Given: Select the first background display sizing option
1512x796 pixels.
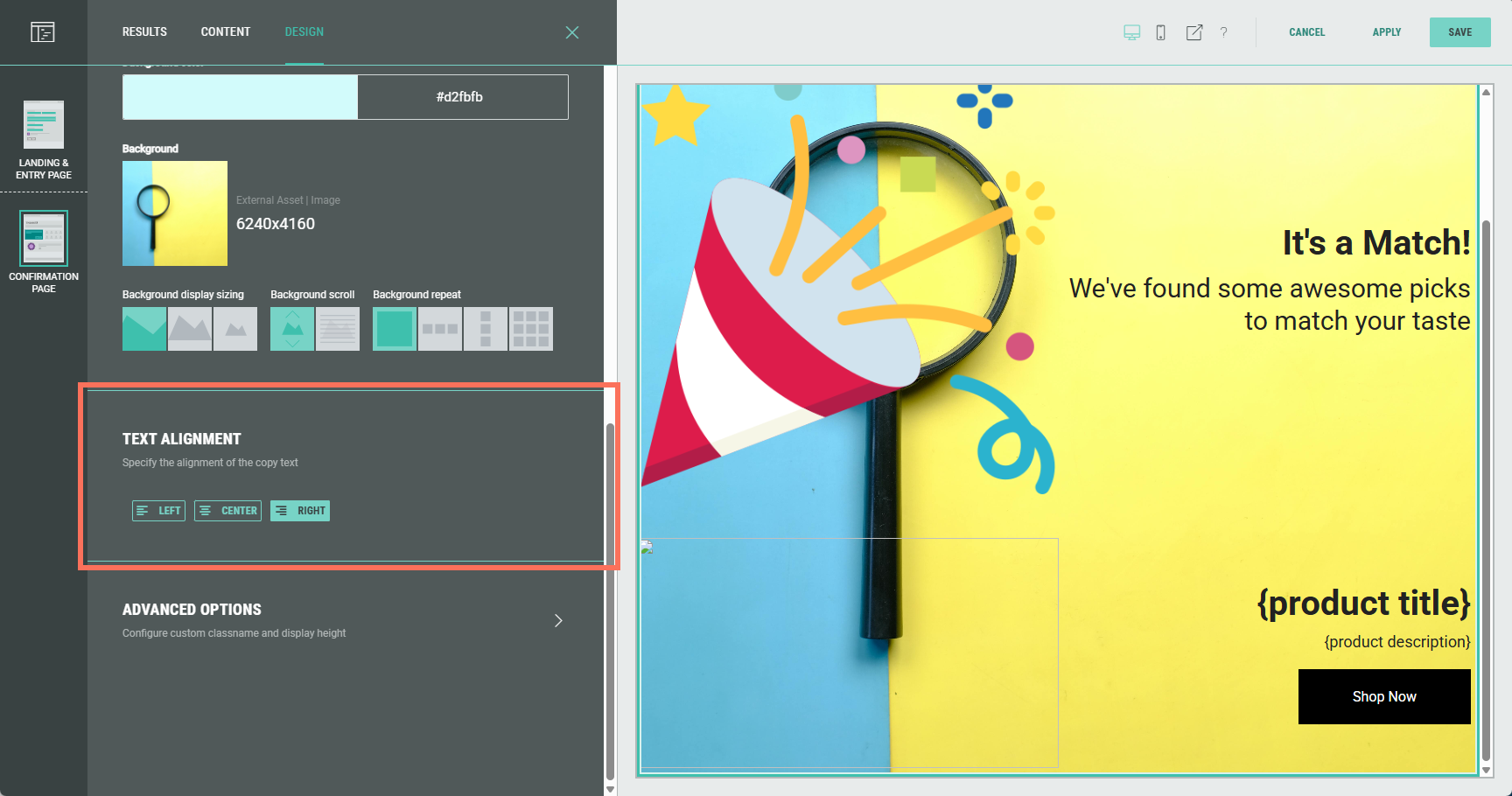Looking at the screenshot, I should (x=144, y=329).
